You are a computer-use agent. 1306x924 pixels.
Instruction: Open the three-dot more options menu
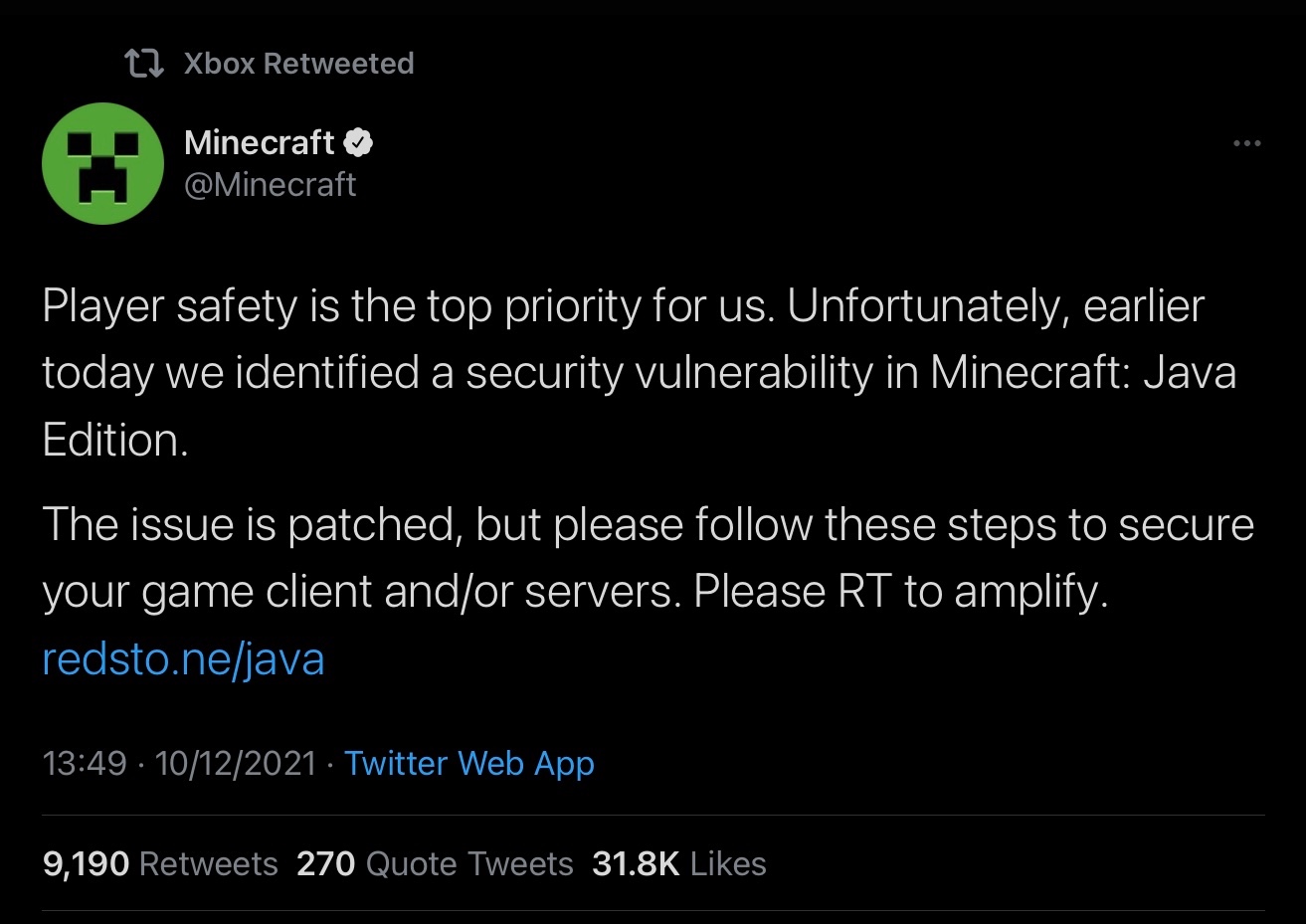coord(1246,144)
